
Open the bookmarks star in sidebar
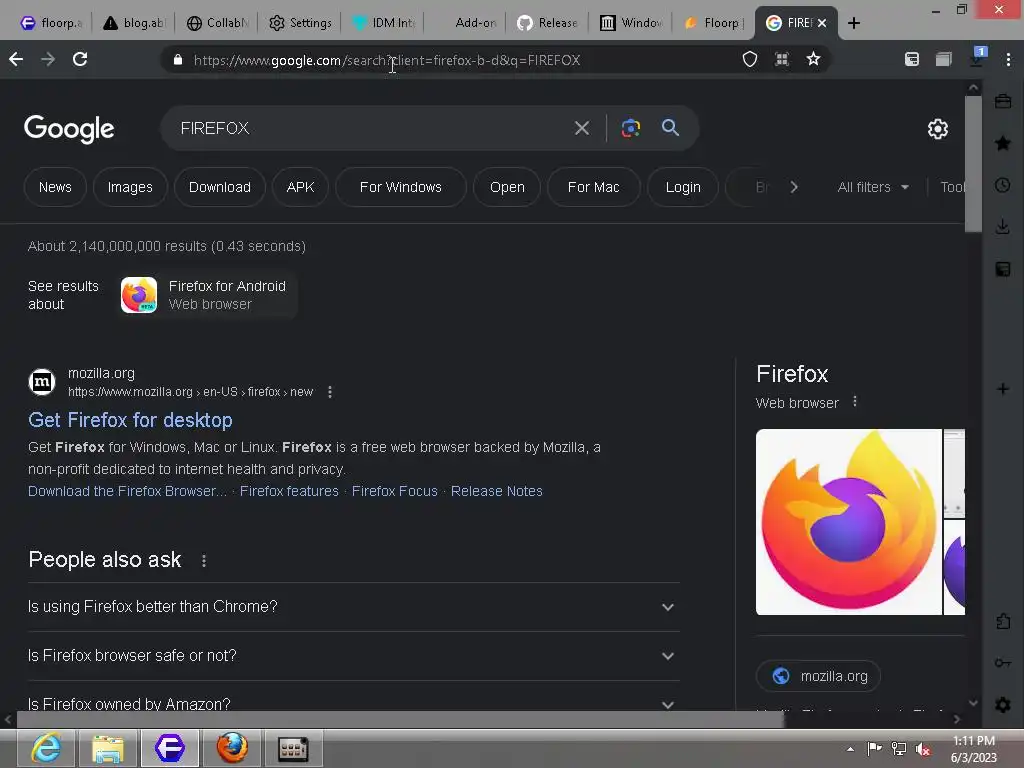1003,143
